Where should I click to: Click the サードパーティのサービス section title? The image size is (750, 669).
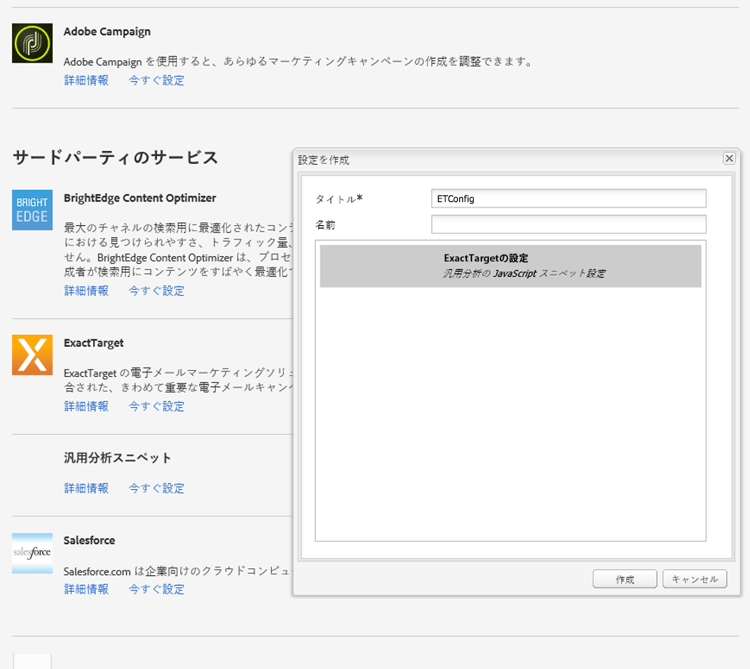115,157
